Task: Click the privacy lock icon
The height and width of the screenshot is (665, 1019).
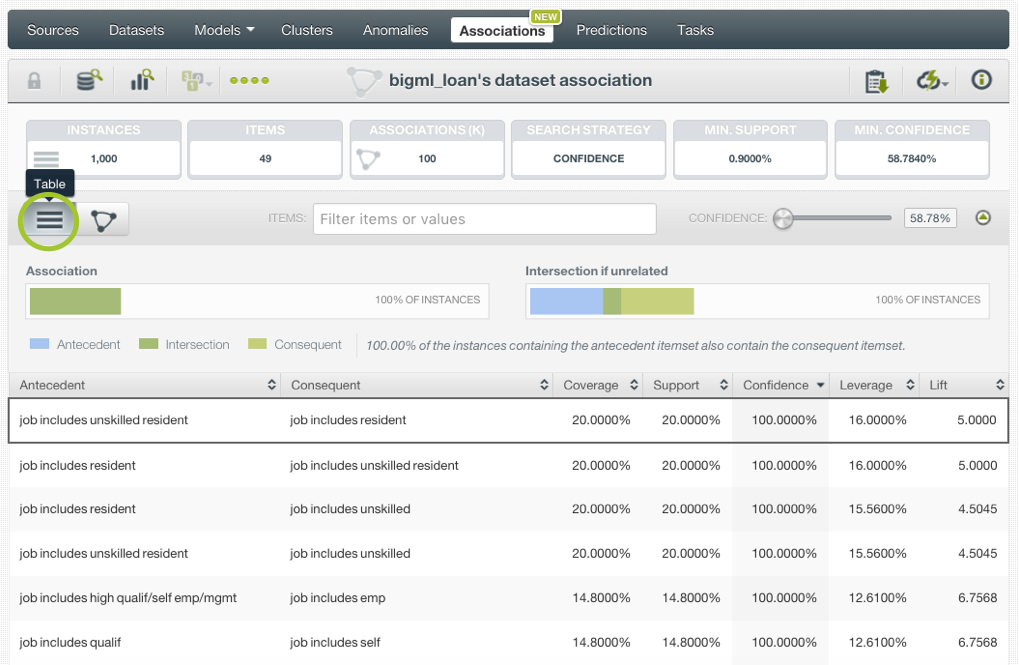Action: [x=34, y=81]
